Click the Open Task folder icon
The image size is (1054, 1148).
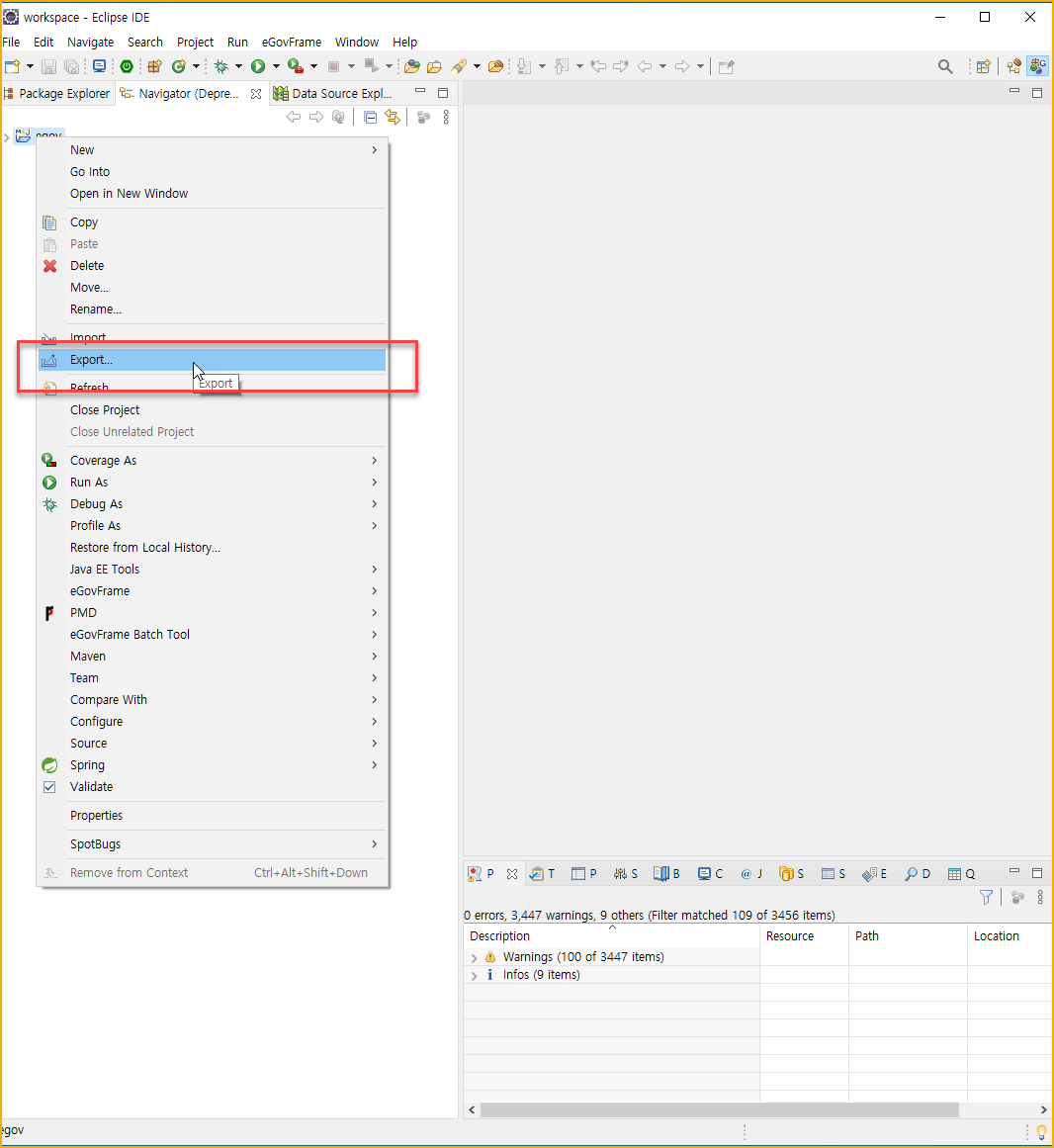[435, 66]
